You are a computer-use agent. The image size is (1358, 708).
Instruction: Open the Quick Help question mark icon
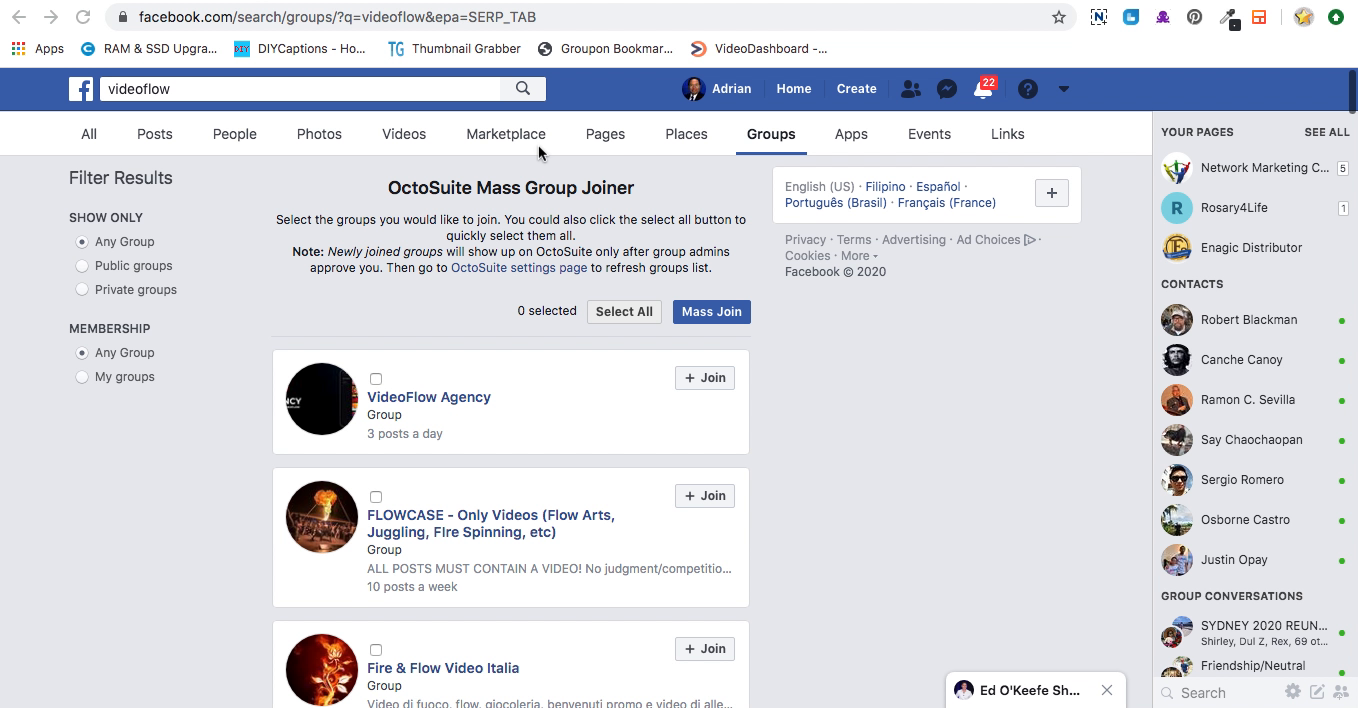1027,89
